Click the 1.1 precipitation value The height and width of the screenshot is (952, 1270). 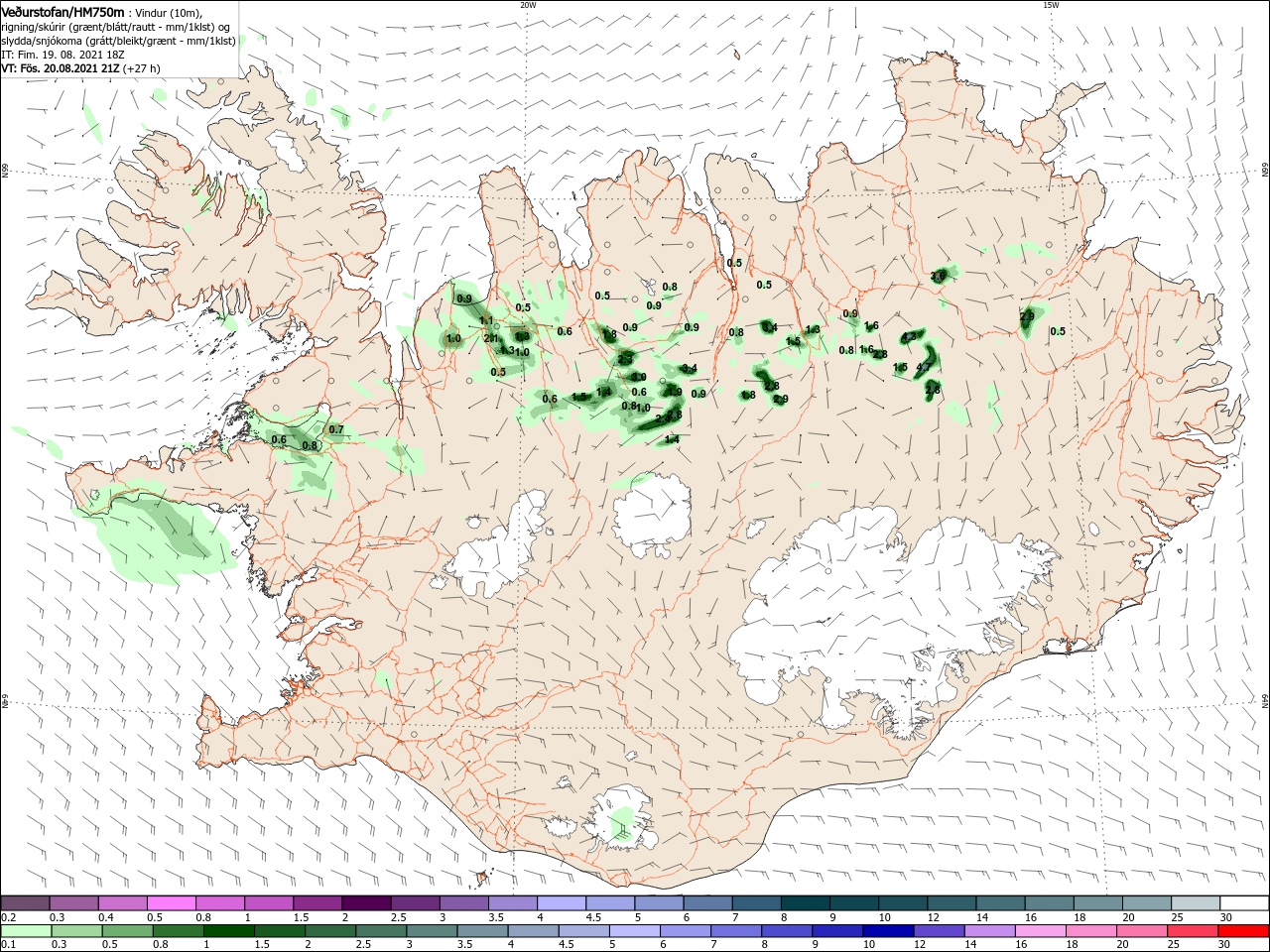coord(486,320)
